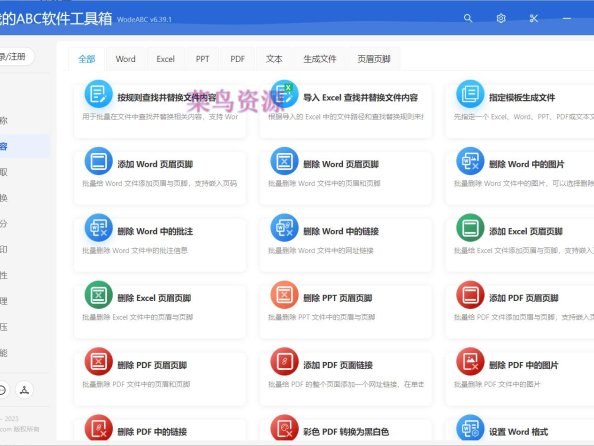Screen dimensions: 594x446
Task: Open 指定模板生成文件 title
Action: pyautogui.click(x=522, y=98)
